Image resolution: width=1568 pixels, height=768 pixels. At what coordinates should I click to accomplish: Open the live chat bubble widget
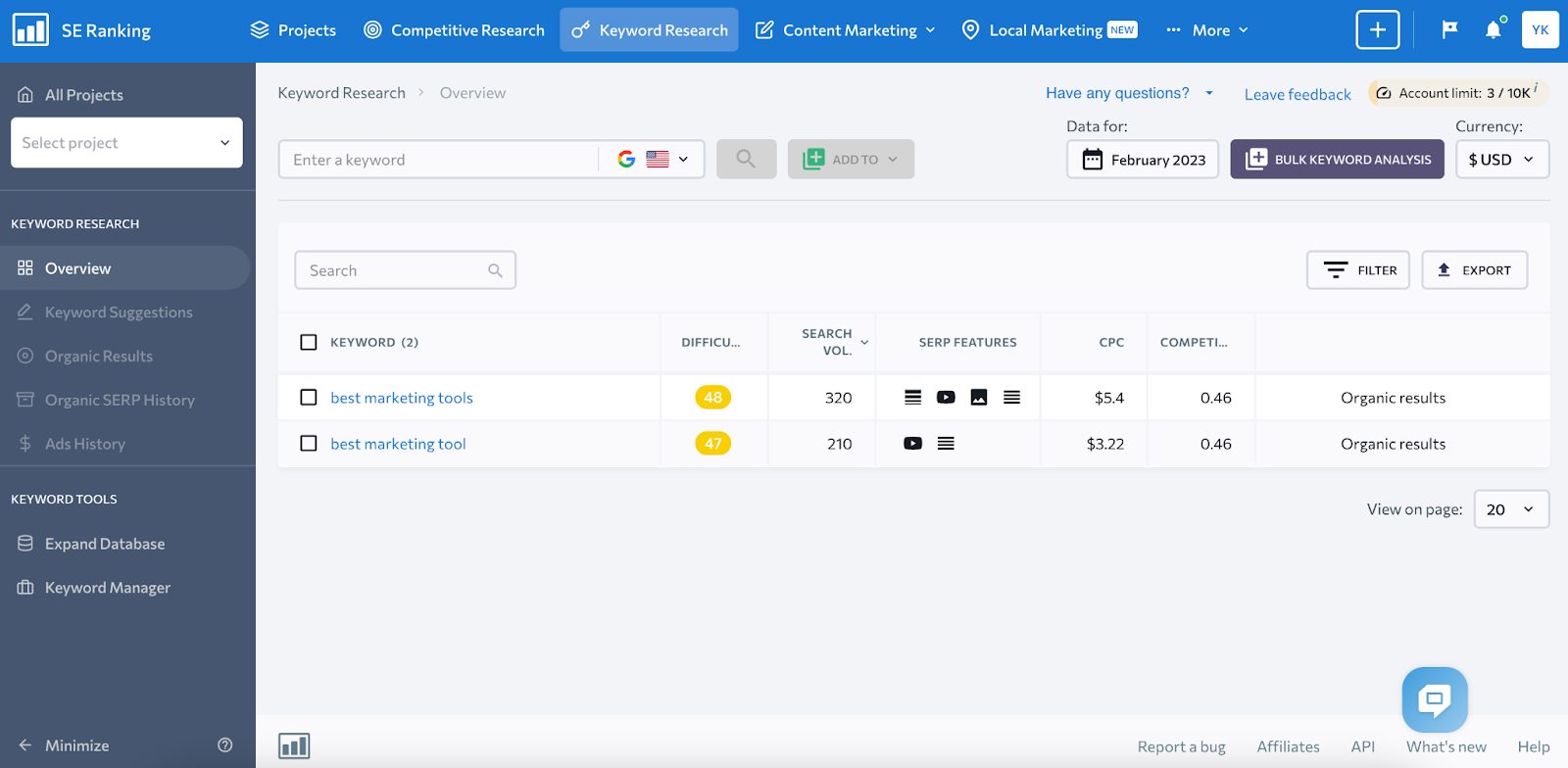click(1435, 699)
